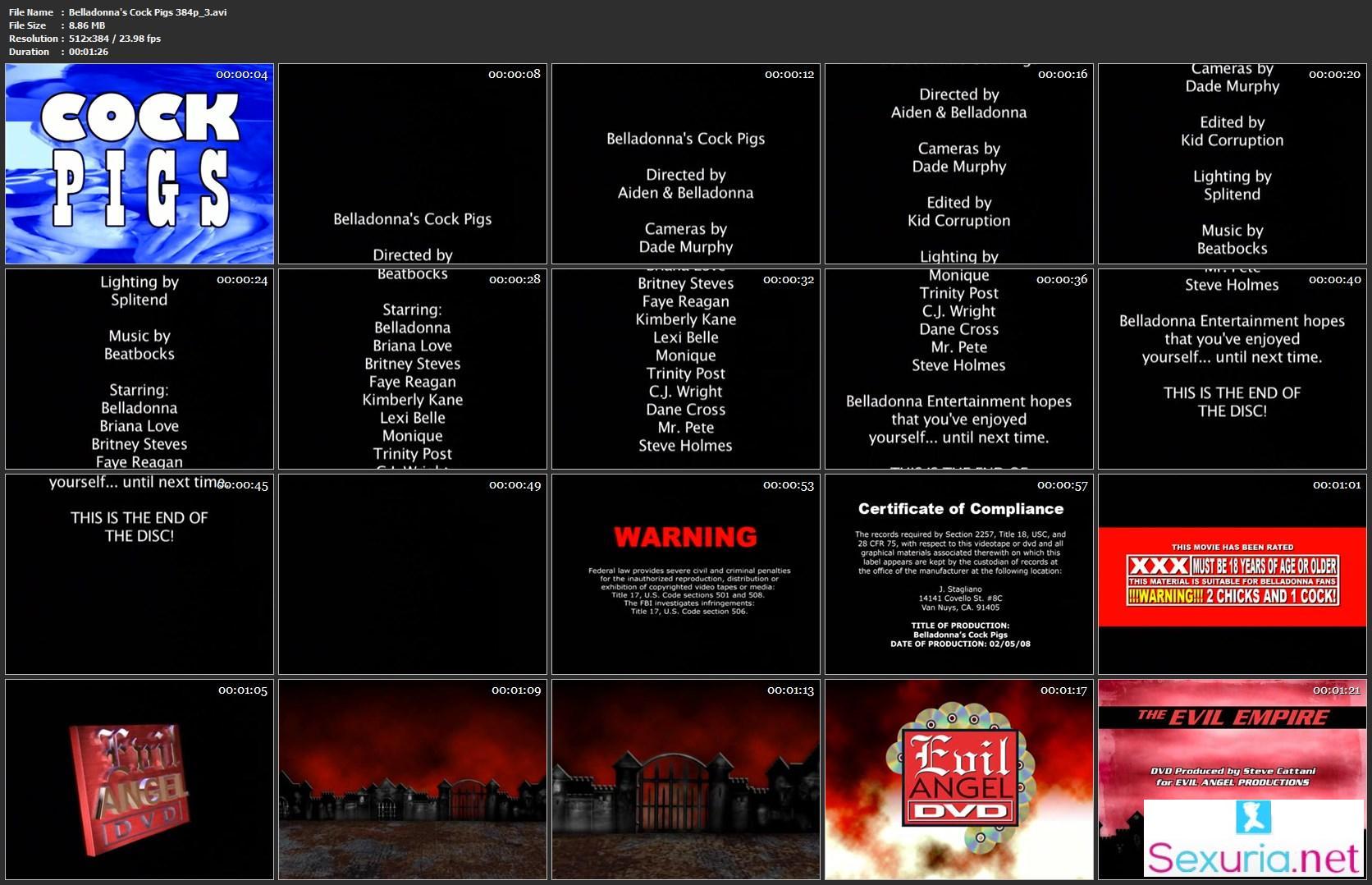Screen dimensions: 1372x885
Task: Select the frame timestamped 00:00:36
Action: click(958, 369)
